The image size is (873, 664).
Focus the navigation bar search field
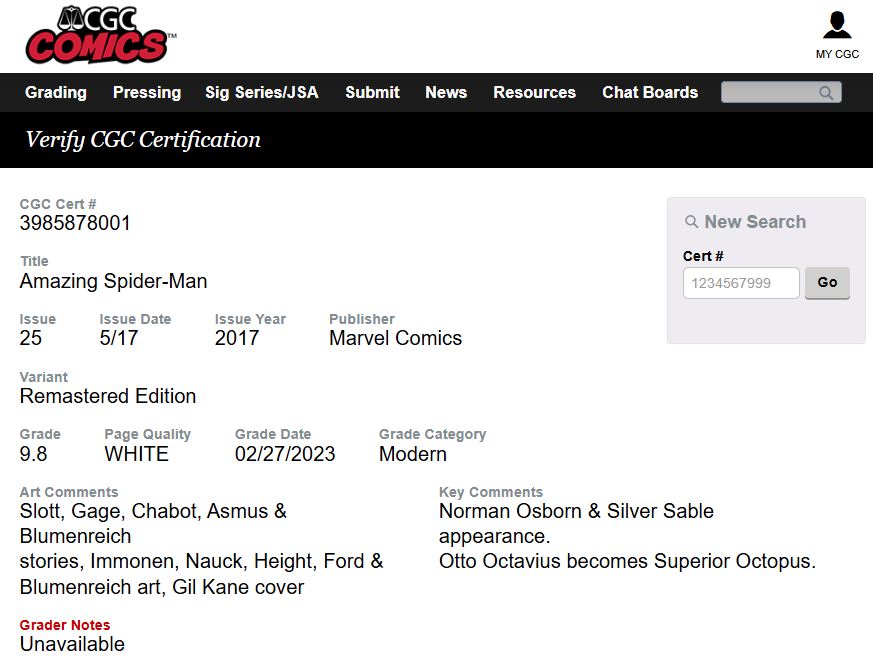coord(770,93)
